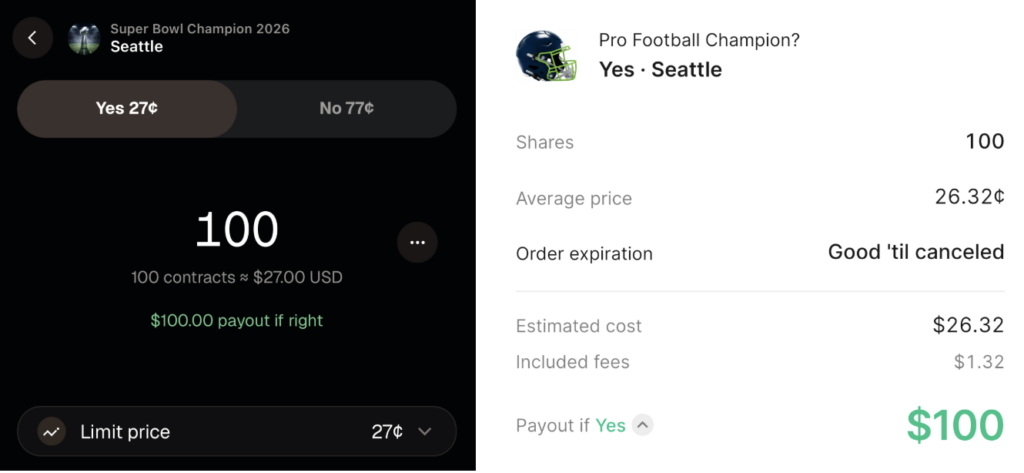This screenshot has height=473, width=1024.
Task: Click the 100 contracts amount field
Action: pyautogui.click(x=237, y=230)
